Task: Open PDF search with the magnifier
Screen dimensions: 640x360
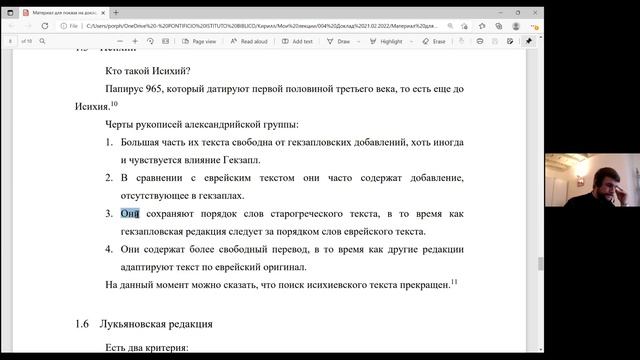Action: (x=42, y=41)
